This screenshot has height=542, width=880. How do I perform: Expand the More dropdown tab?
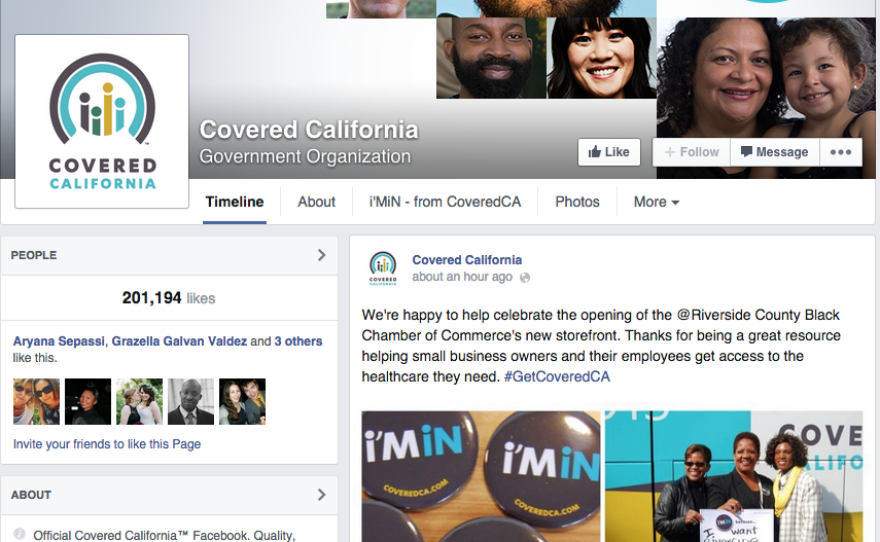(656, 202)
